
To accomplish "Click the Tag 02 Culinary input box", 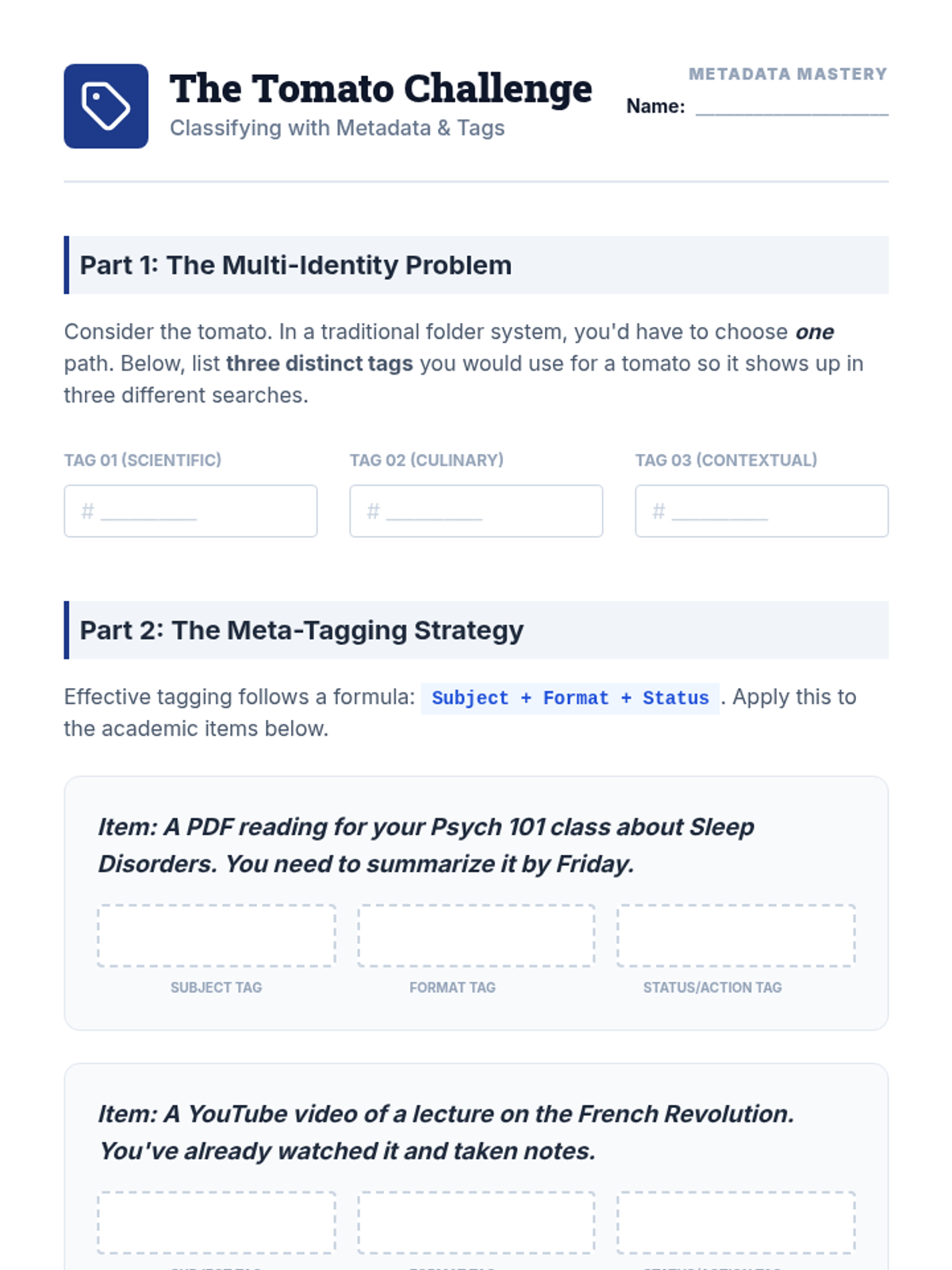I will 476,511.
